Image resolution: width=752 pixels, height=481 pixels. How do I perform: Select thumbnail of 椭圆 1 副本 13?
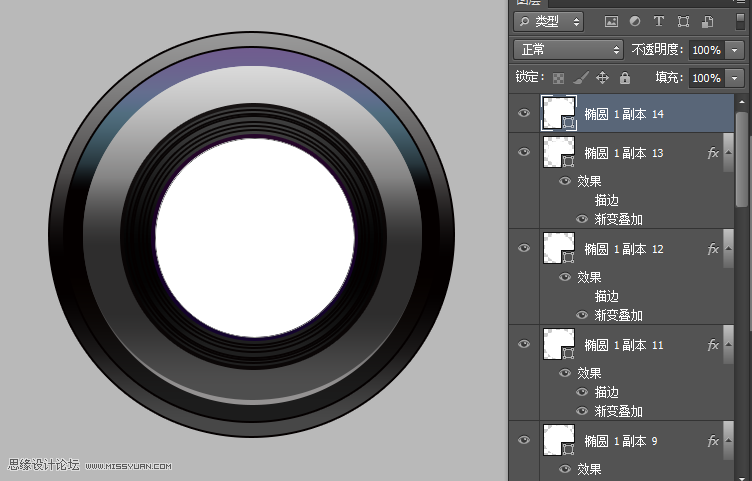pos(559,153)
